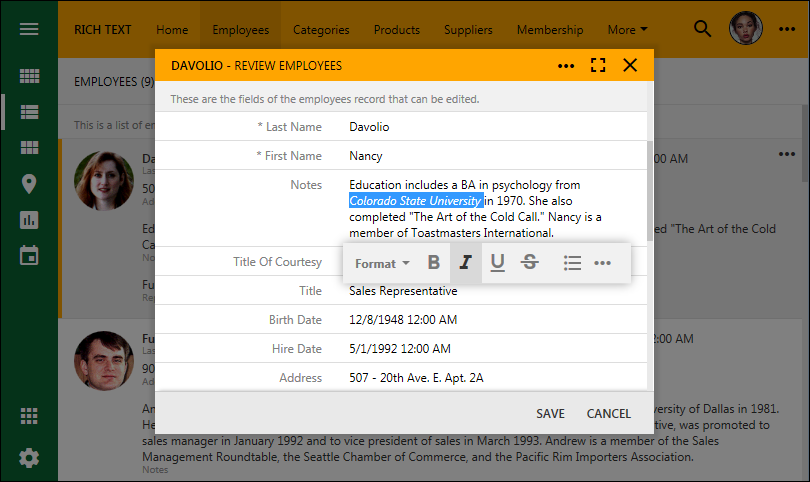The height and width of the screenshot is (482, 810).
Task: Click Fuller's photo thumbnail in the list
Action: pos(104,361)
